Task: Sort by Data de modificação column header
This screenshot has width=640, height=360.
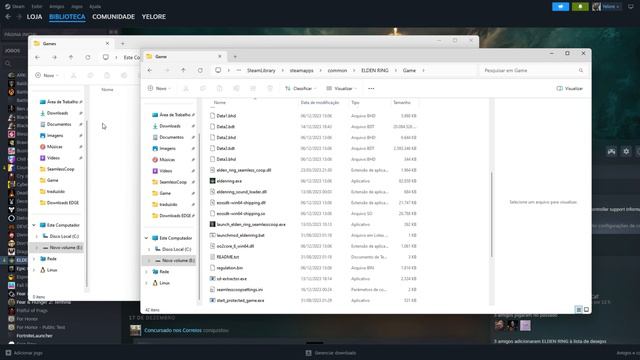Action: 320,102
